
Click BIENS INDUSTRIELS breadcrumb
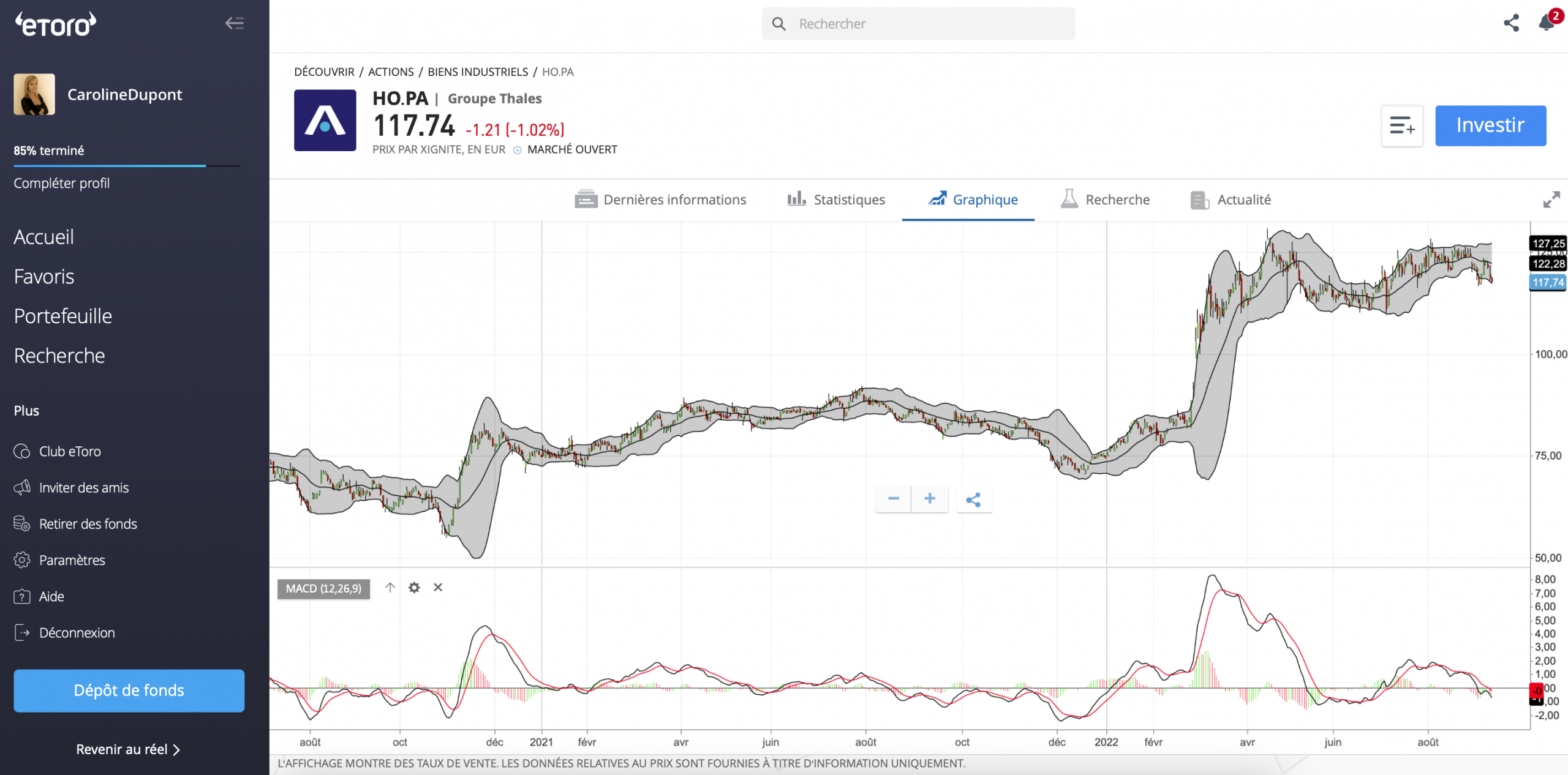pyautogui.click(x=478, y=72)
